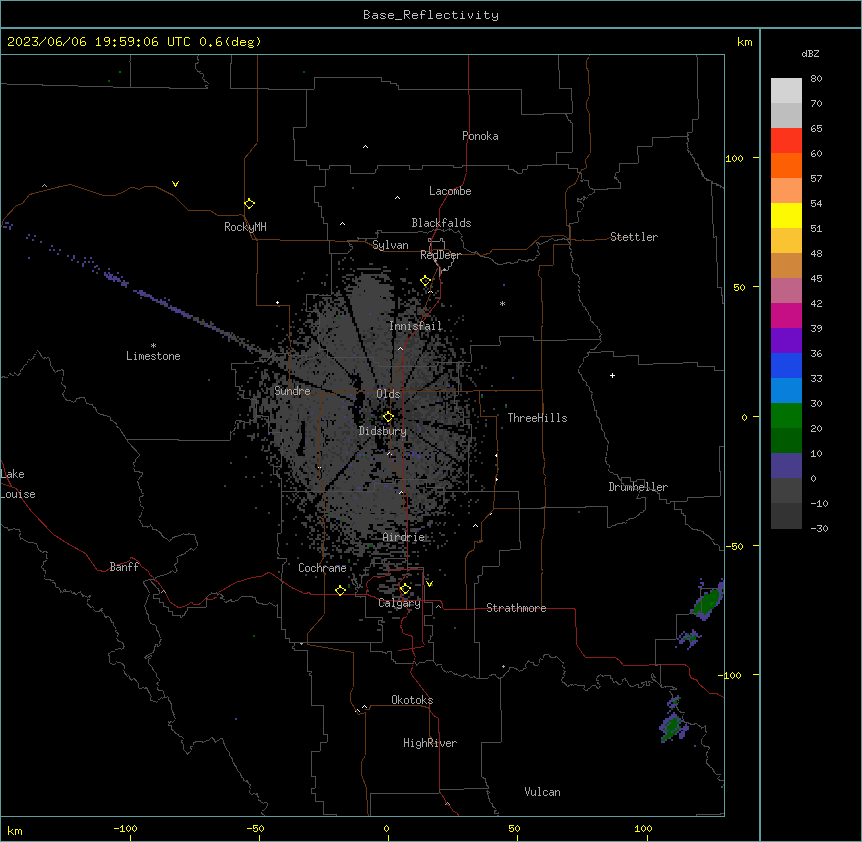The image size is (862, 842).
Task: Click the Stettler city label
Action: click(x=634, y=237)
